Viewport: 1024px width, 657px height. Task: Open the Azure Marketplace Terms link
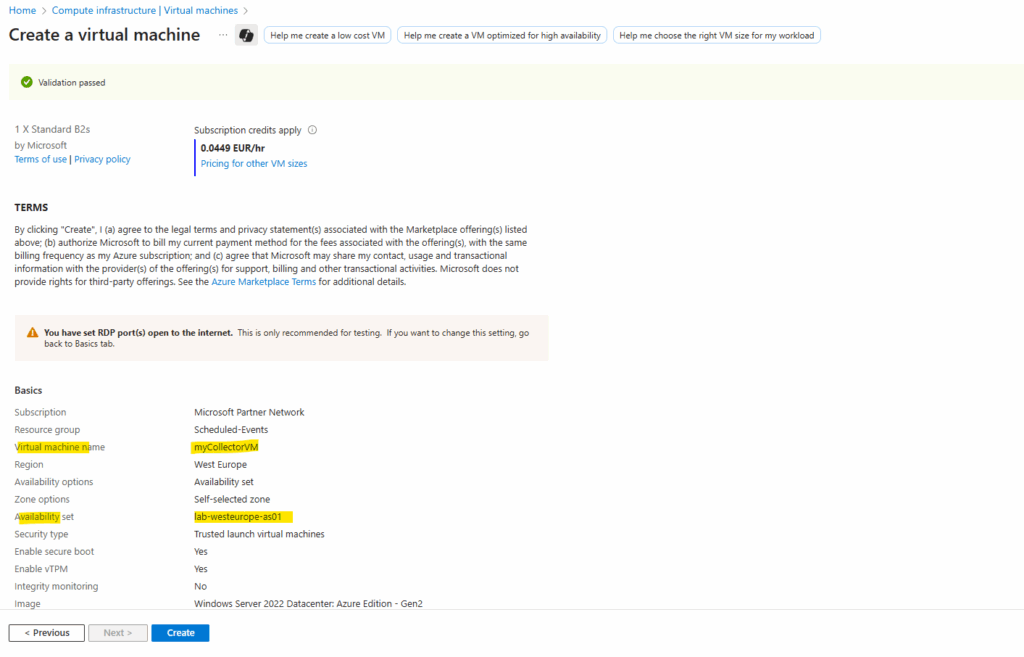[263, 281]
